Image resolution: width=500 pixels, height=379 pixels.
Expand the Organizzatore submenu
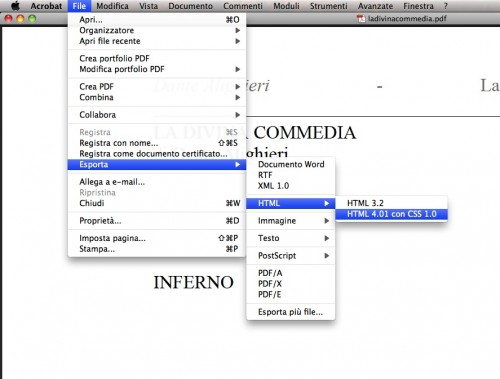157,30
